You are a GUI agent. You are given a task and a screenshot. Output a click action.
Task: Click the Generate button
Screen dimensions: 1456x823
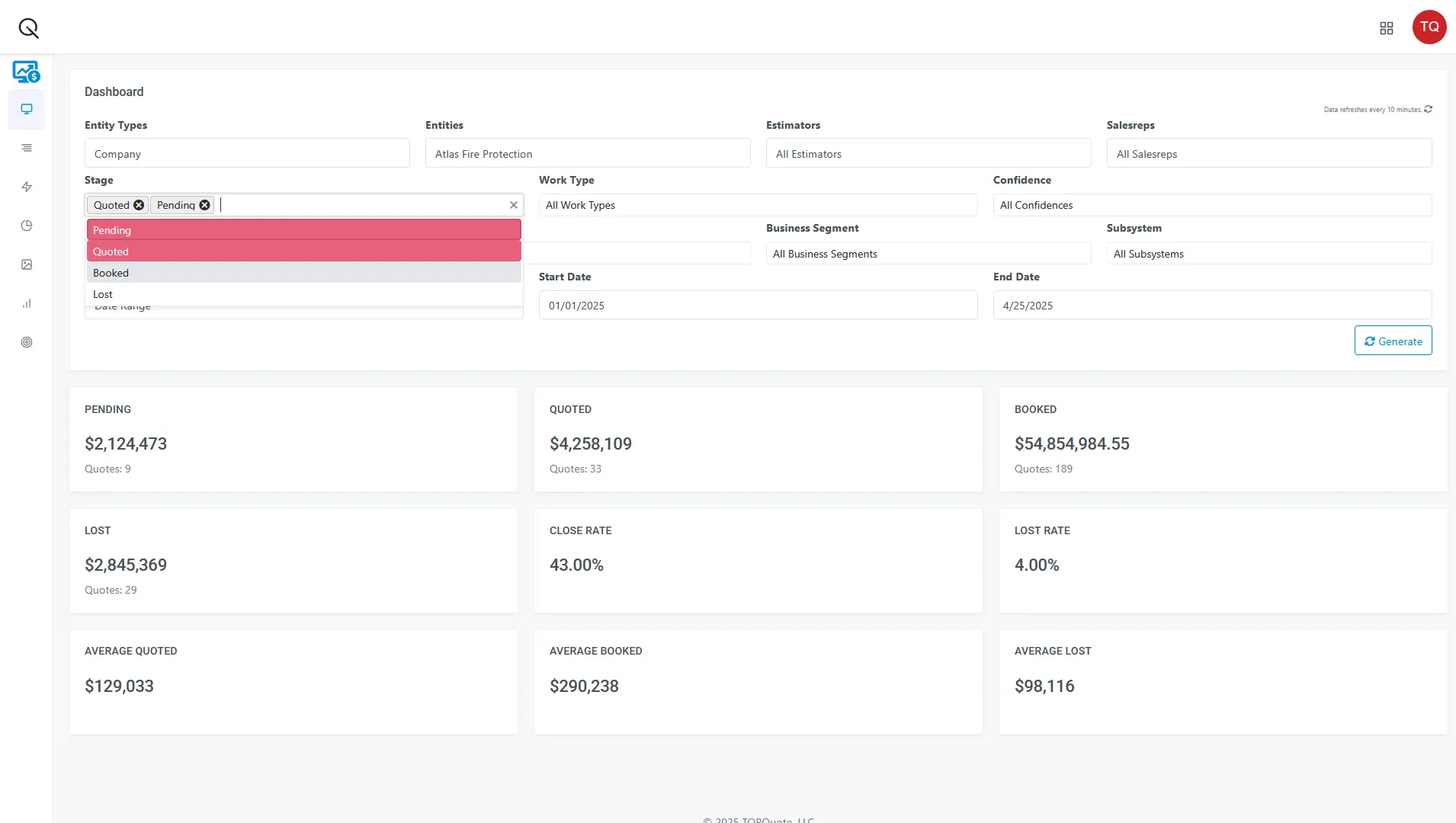click(x=1392, y=341)
